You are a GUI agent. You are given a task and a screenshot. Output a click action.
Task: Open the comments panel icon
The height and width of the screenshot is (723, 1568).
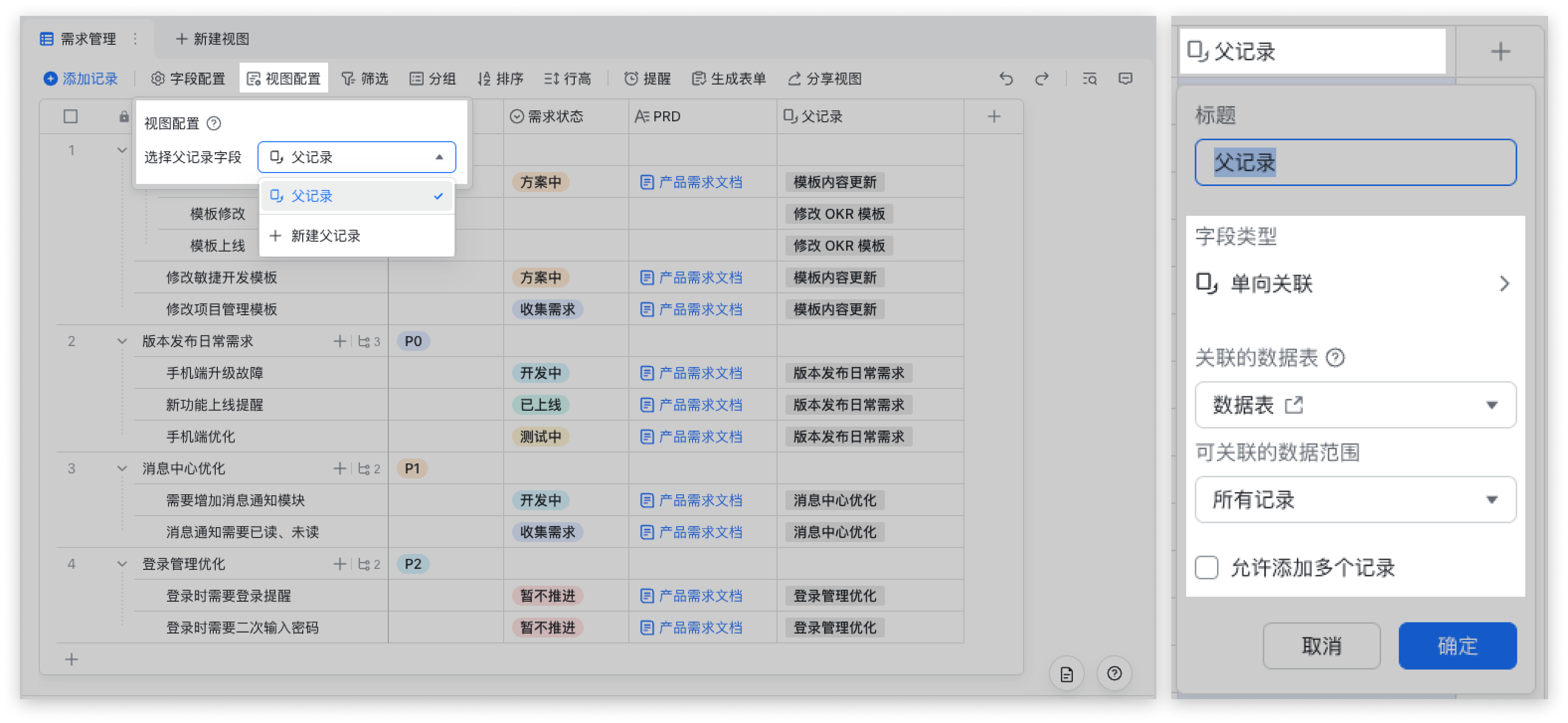point(1126,79)
